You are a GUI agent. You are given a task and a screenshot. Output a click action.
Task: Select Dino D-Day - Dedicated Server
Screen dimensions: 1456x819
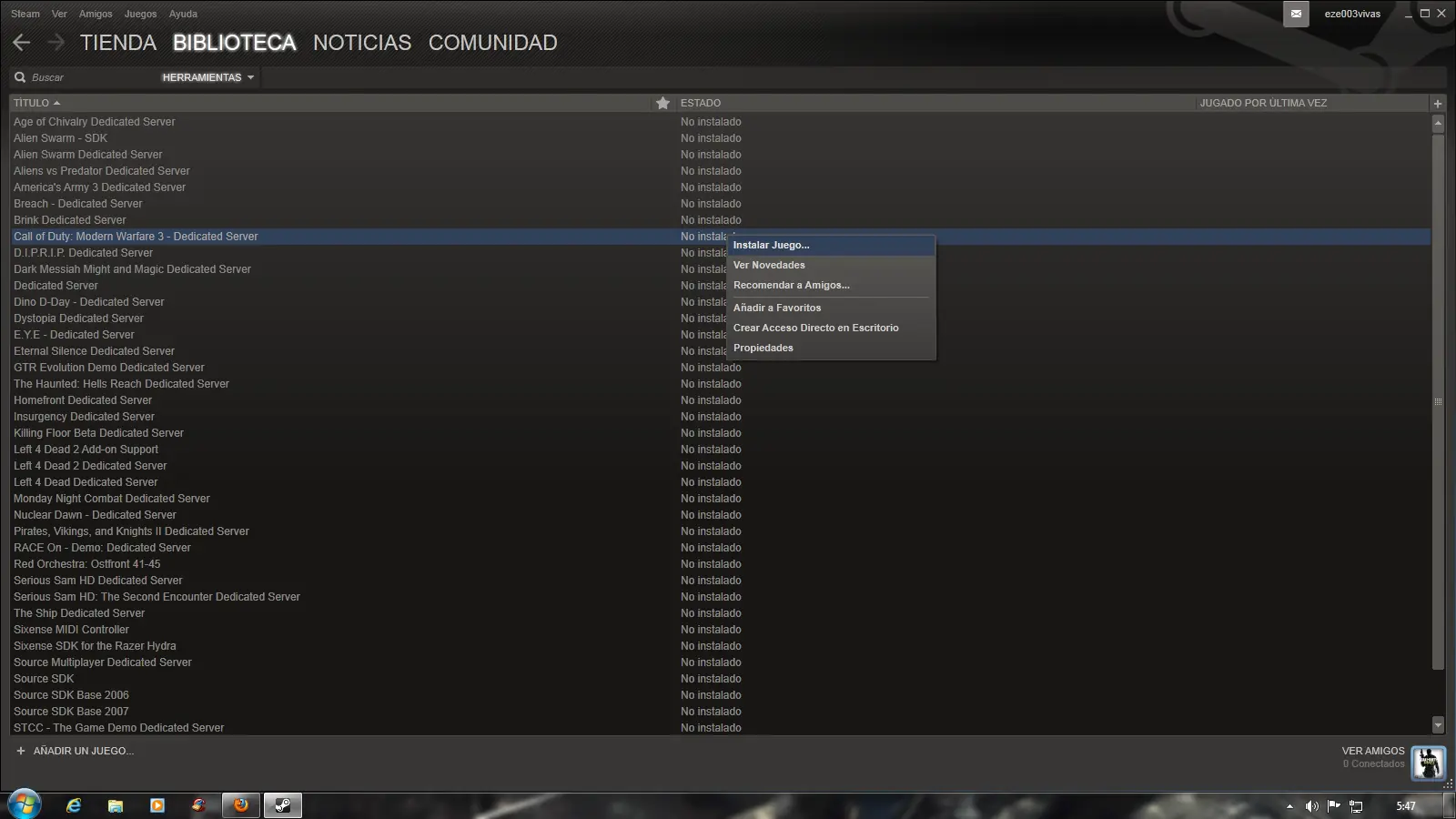pyautogui.click(x=89, y=302)
